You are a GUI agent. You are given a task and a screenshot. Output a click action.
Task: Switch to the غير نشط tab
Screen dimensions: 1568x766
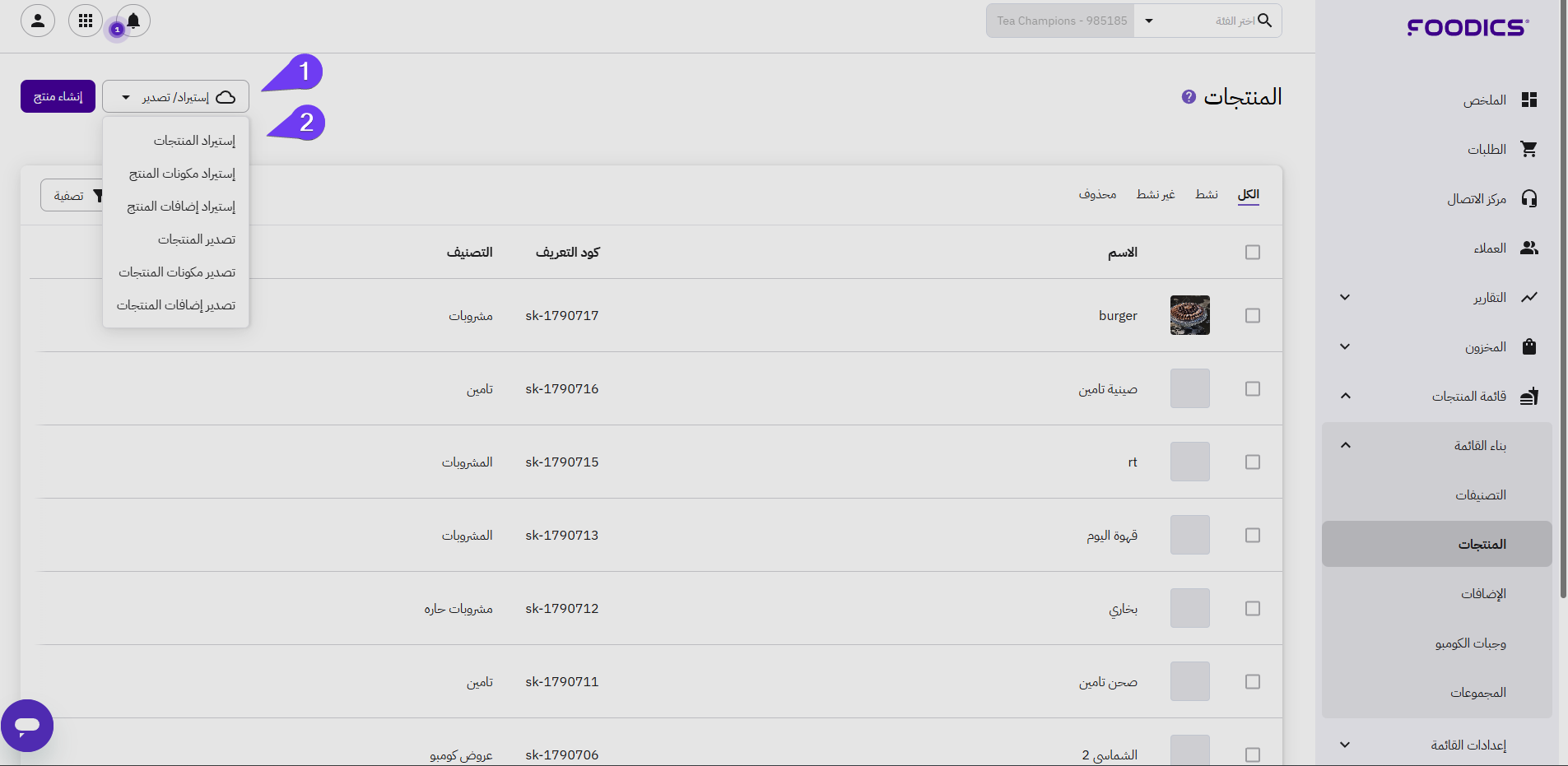(1155, 195)
